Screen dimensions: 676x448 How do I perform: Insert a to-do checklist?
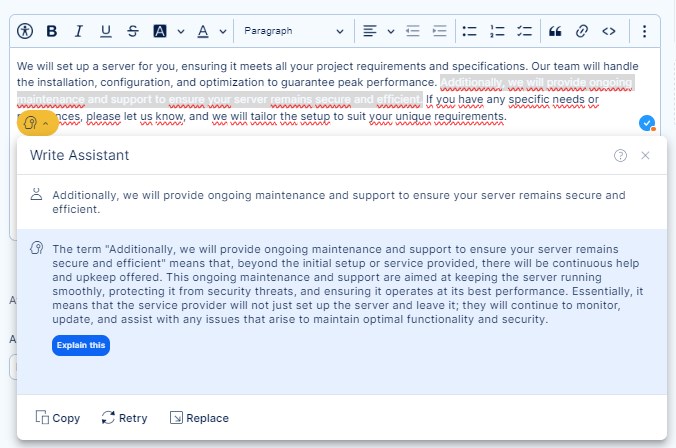click(524, 31)
